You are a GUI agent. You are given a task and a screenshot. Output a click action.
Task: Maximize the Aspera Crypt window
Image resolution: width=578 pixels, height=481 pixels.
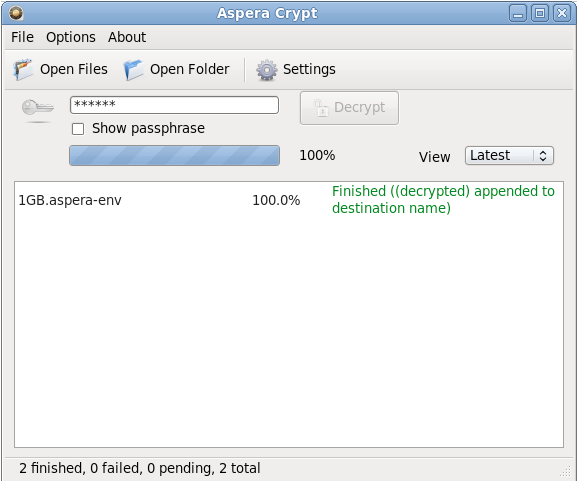pos(540,14)
